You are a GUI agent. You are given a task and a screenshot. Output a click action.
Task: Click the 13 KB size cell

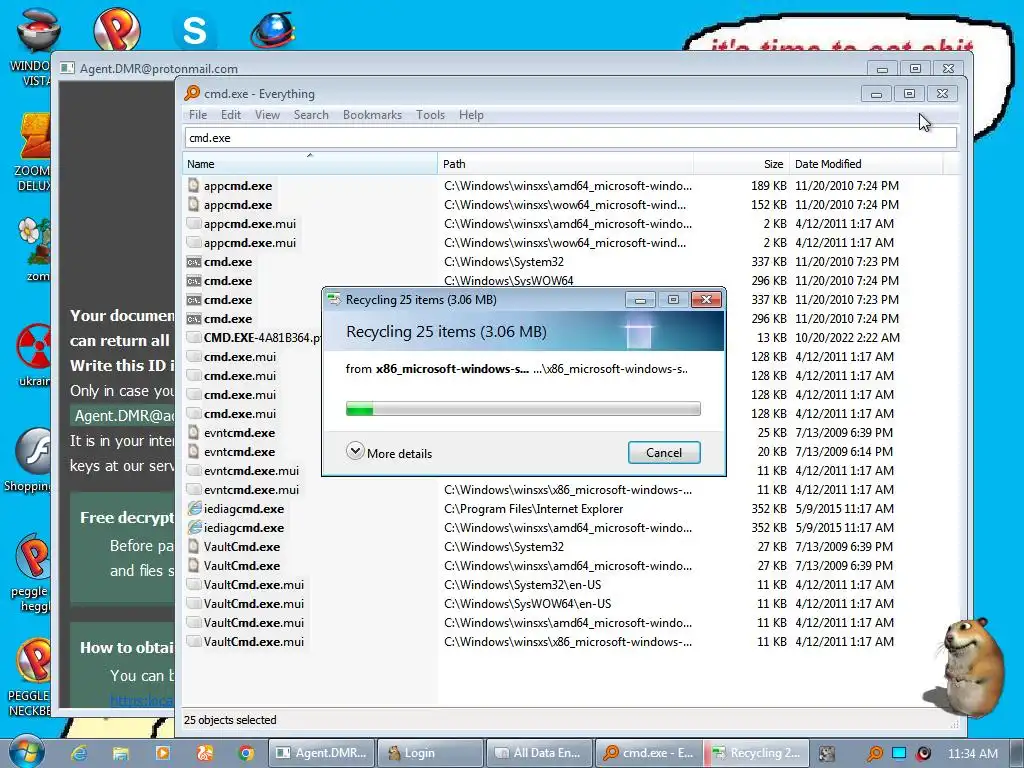tap(772, 338)
